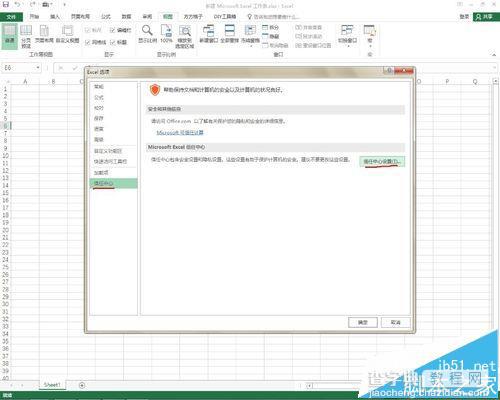Click the 新建窗口 new window icon

[x=209, y=34]
